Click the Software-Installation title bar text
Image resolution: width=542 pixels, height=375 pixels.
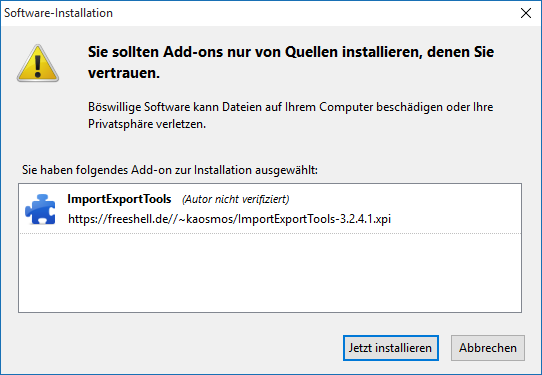[x=58, y=13]
